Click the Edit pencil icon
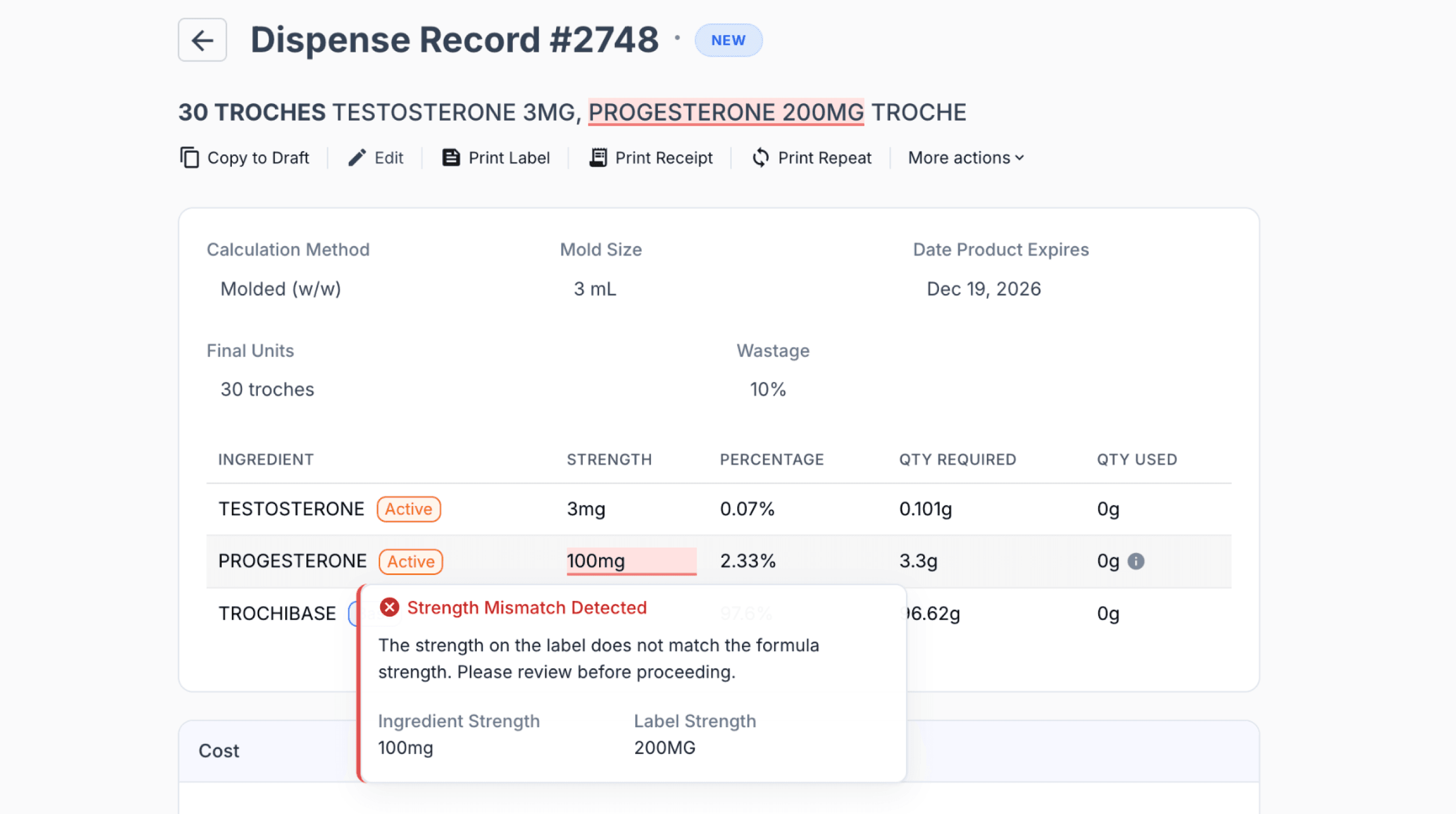This screenshot has height=814, width=1456. pyautogui.click(x=357, y=158)
